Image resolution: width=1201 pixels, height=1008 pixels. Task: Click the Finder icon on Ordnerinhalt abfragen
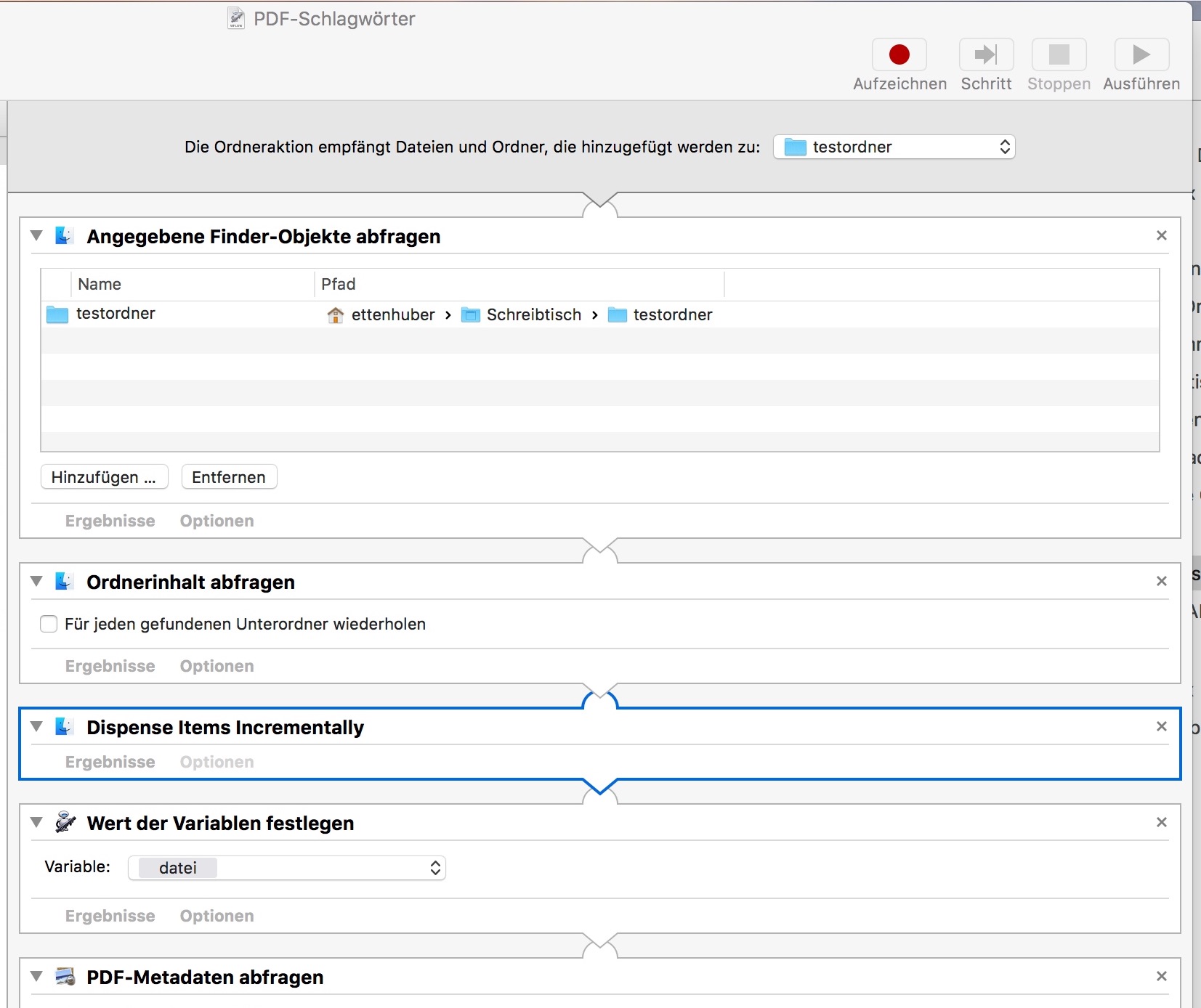[x=64, y=581]
